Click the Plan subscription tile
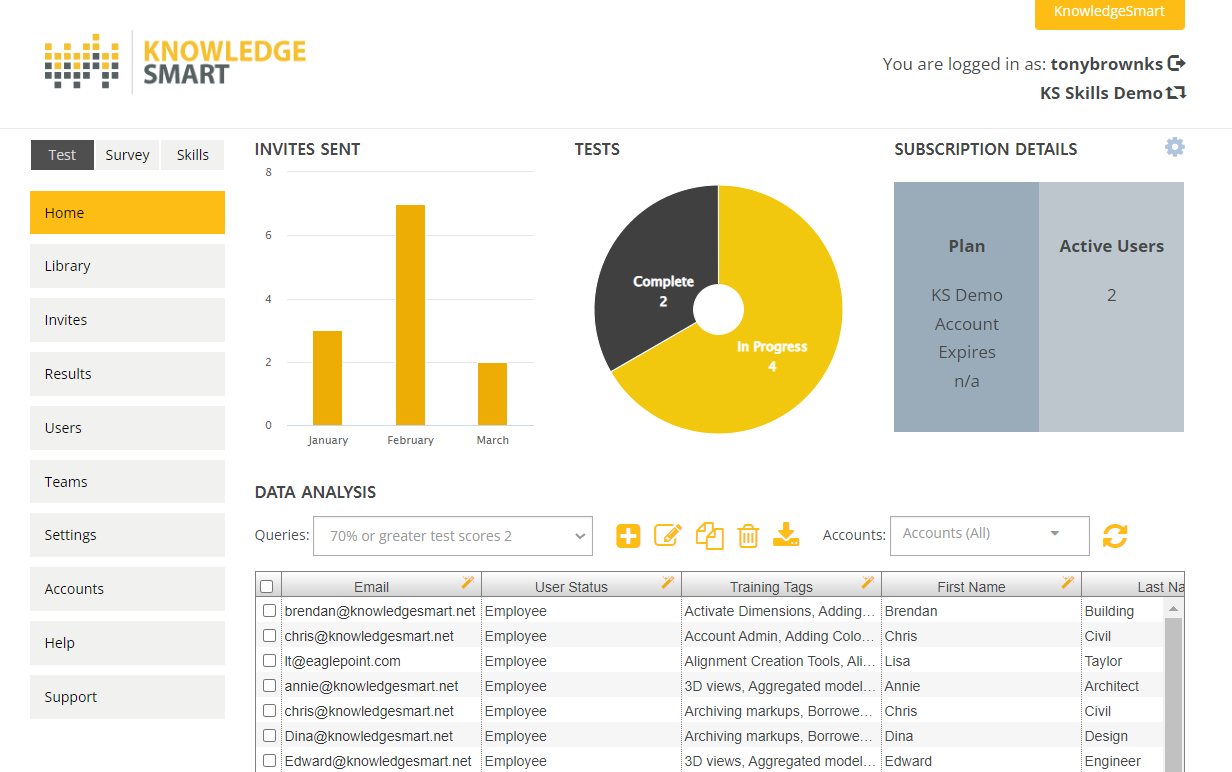The image size is (1232, 772). coord(966,307)
